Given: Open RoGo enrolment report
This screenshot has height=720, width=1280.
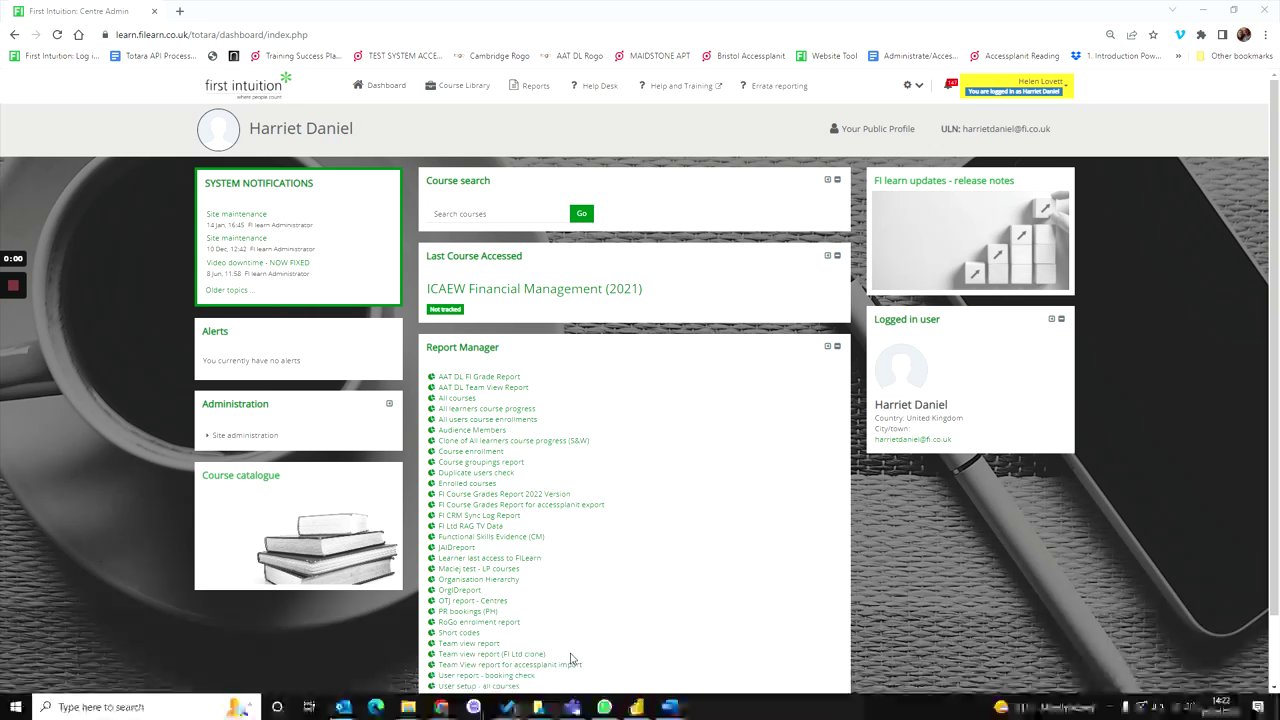Looking at the screenshot, I should tap(479, 622).
